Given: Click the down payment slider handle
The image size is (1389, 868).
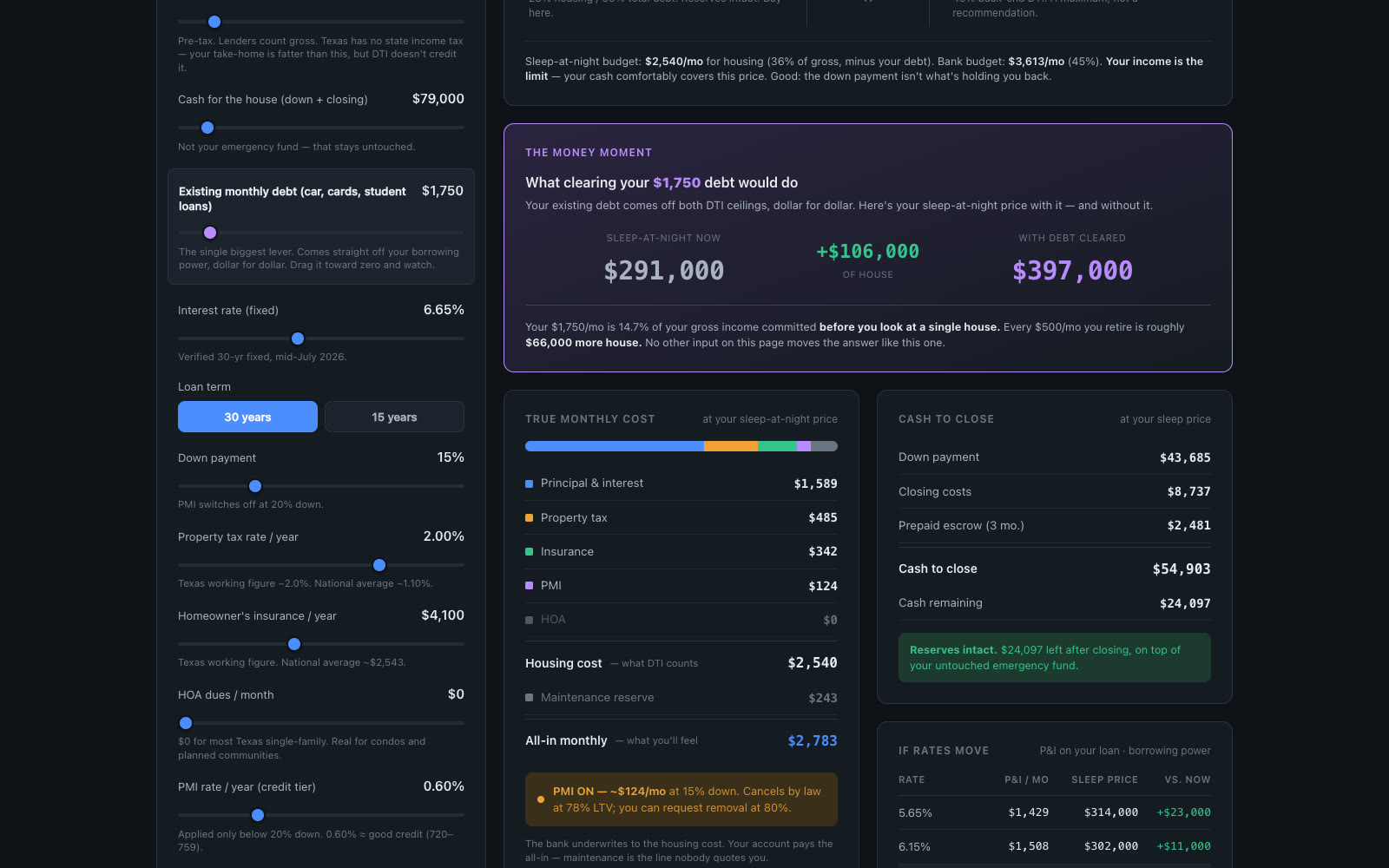Looking at the screenshot, I should [x=255, y=486].
